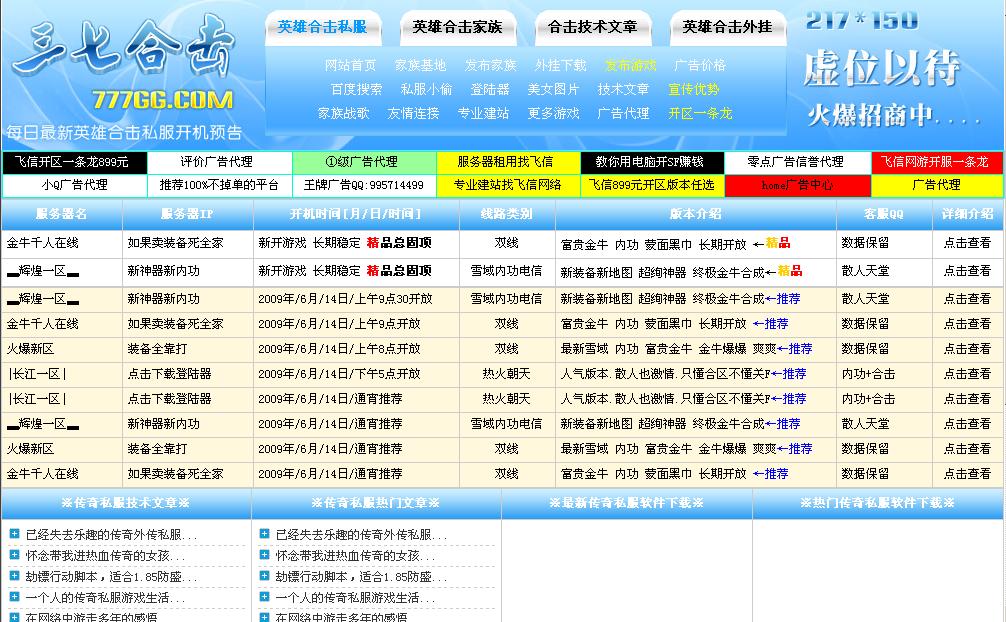Screen dimensions: 1006x622
Task: Click the 推荐 icon beside 长江一区 人气版本 text
Action: click(791, 374)
